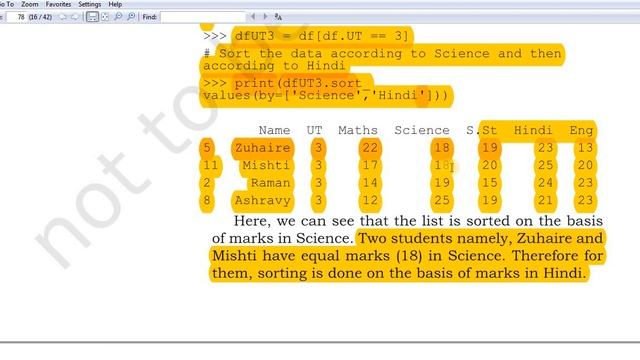This screenshot has height=360, width=640.
Task: Click the 'S.St' column header
Action: pos(482,130)
